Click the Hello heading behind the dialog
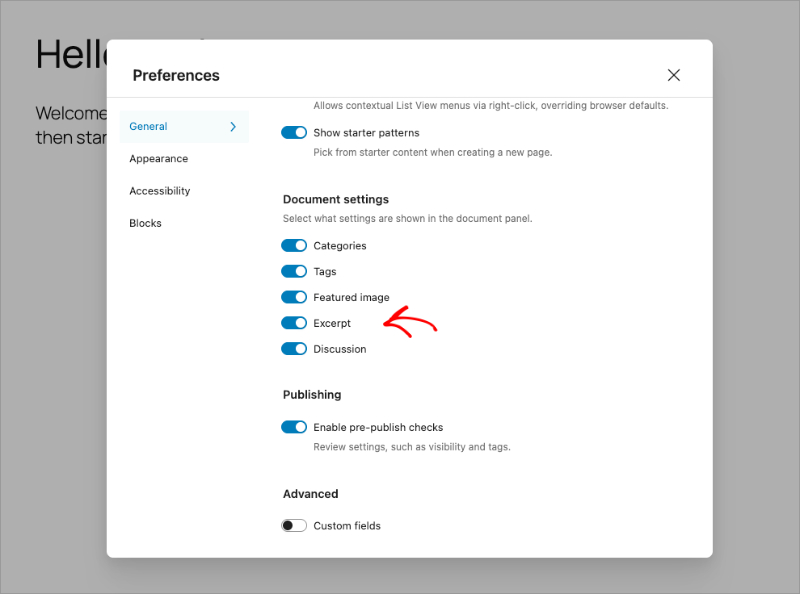Viewport: 800px width, 594px height. click(x=60, y=54)
